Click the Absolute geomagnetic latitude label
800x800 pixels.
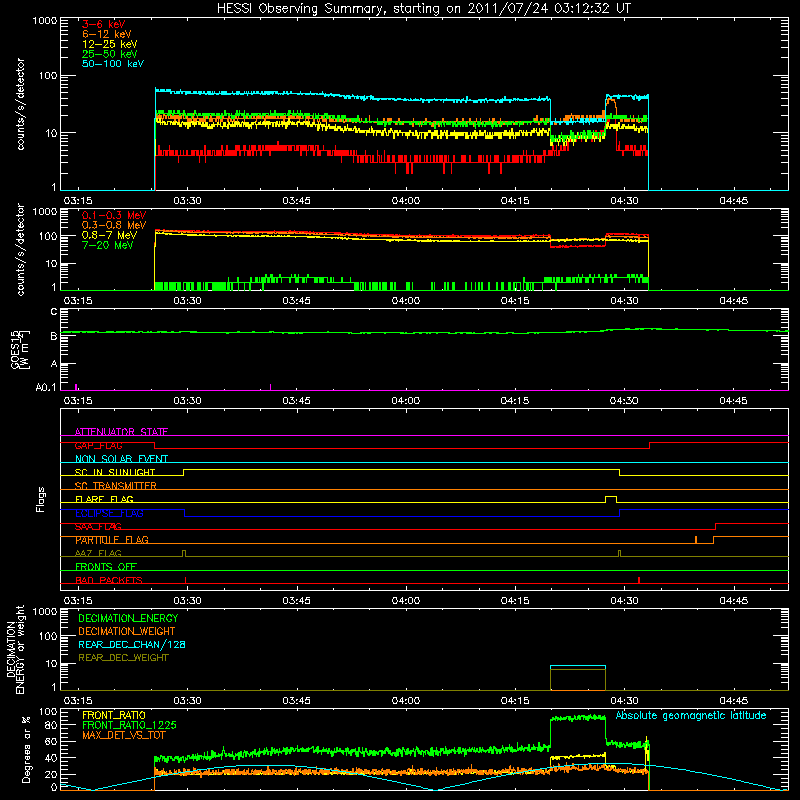click(x=691, y=715)
